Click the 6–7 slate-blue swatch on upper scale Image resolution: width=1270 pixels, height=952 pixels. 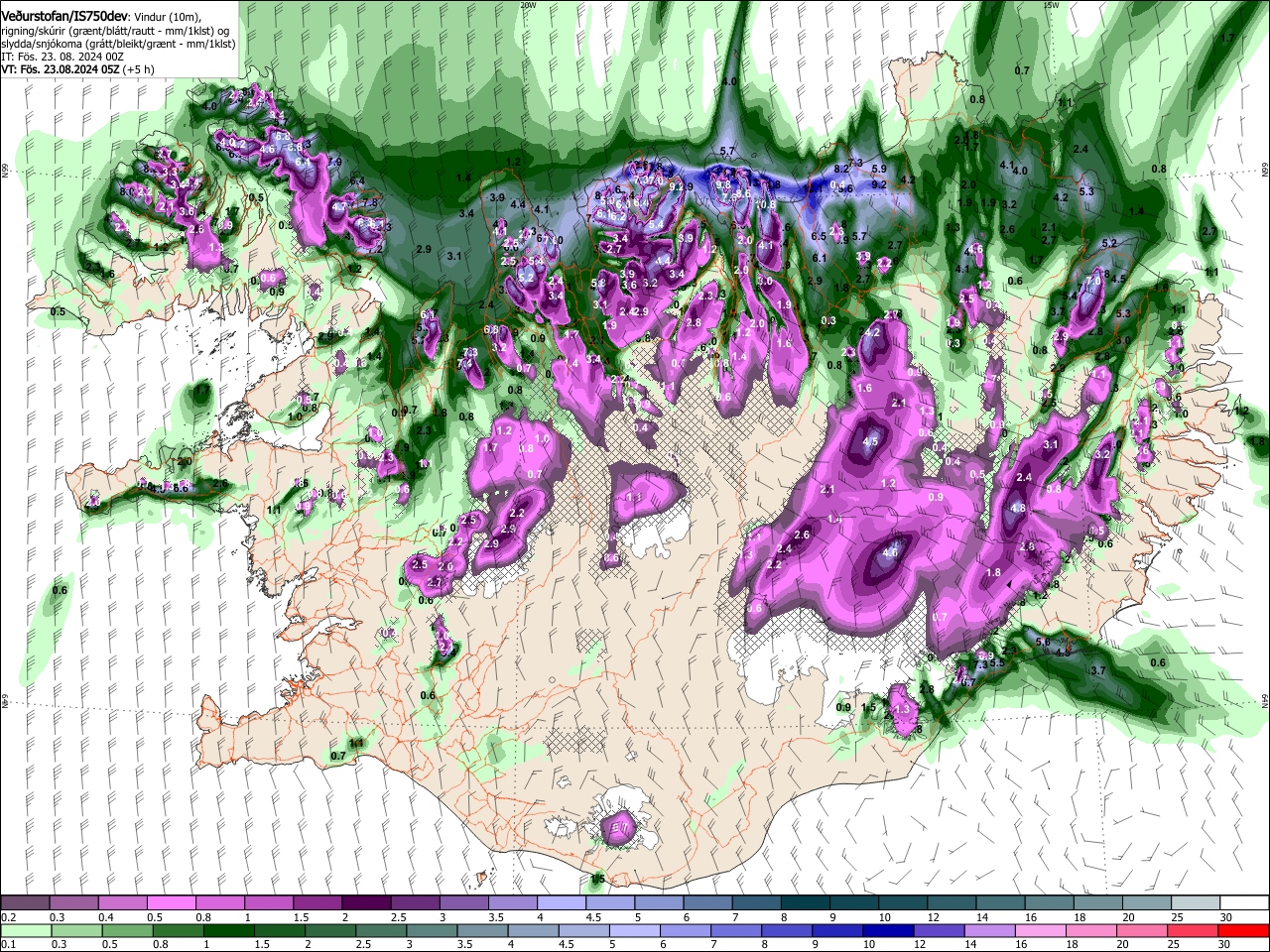click(706, 903)
